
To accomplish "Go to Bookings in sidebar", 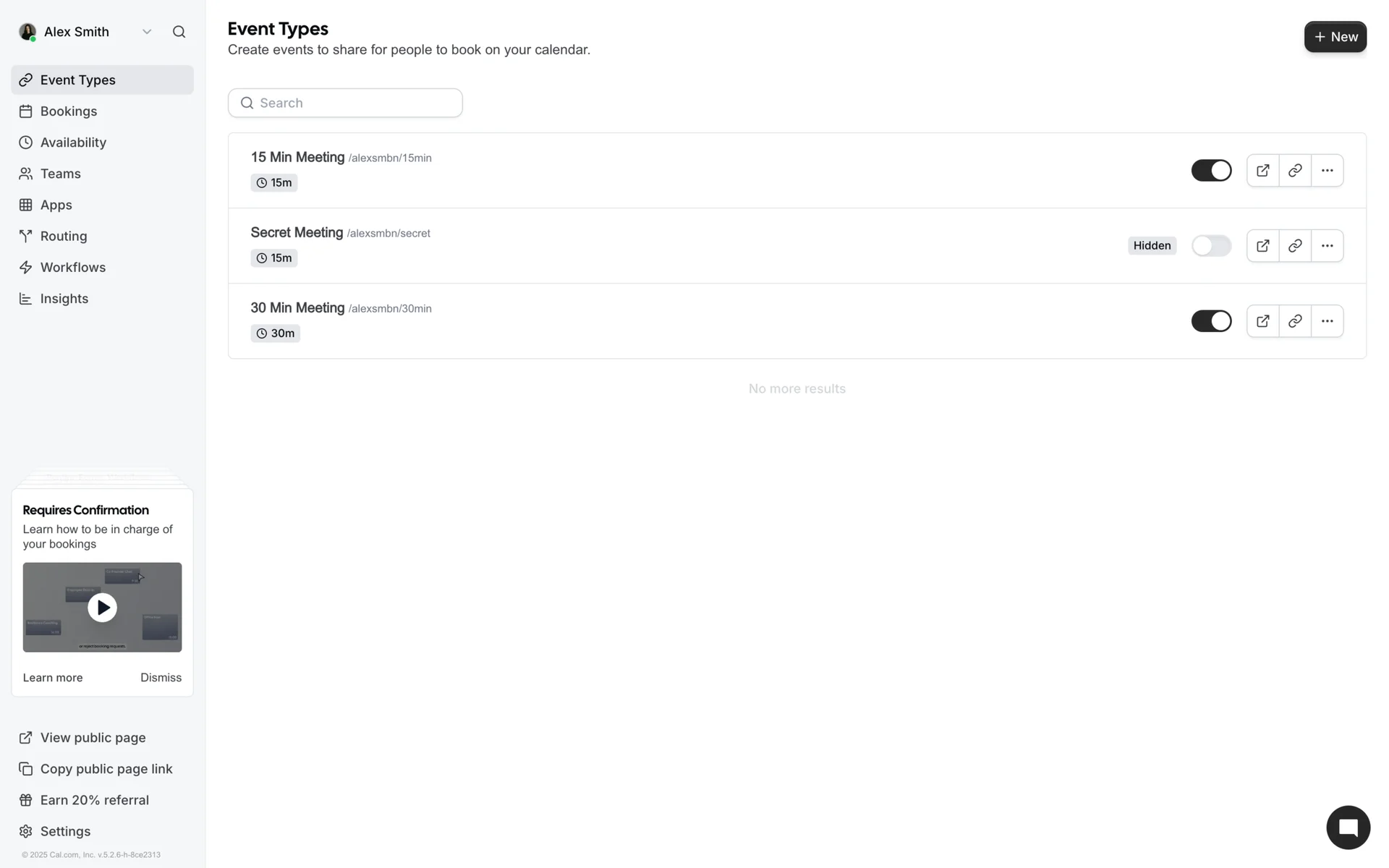I will tap(69, 111).
